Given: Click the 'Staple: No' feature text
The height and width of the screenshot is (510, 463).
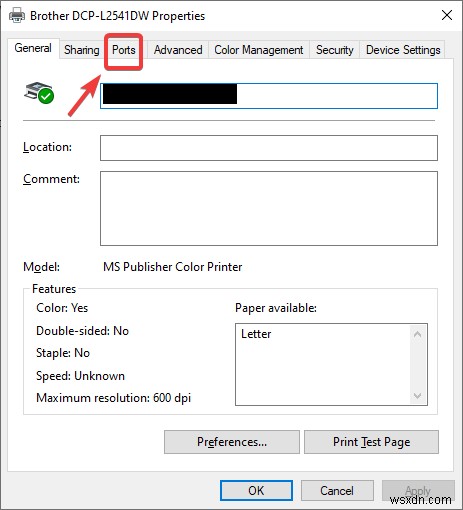Looking at the screenshot, I should [63, 353].
